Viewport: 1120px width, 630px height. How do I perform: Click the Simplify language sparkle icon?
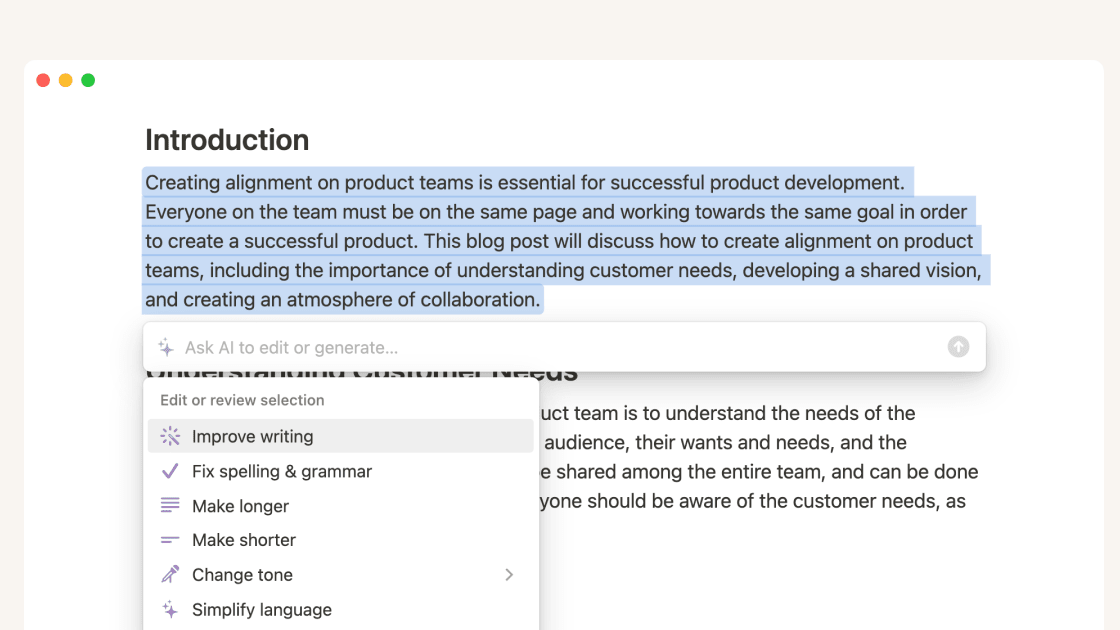click(x=170, y=609)
